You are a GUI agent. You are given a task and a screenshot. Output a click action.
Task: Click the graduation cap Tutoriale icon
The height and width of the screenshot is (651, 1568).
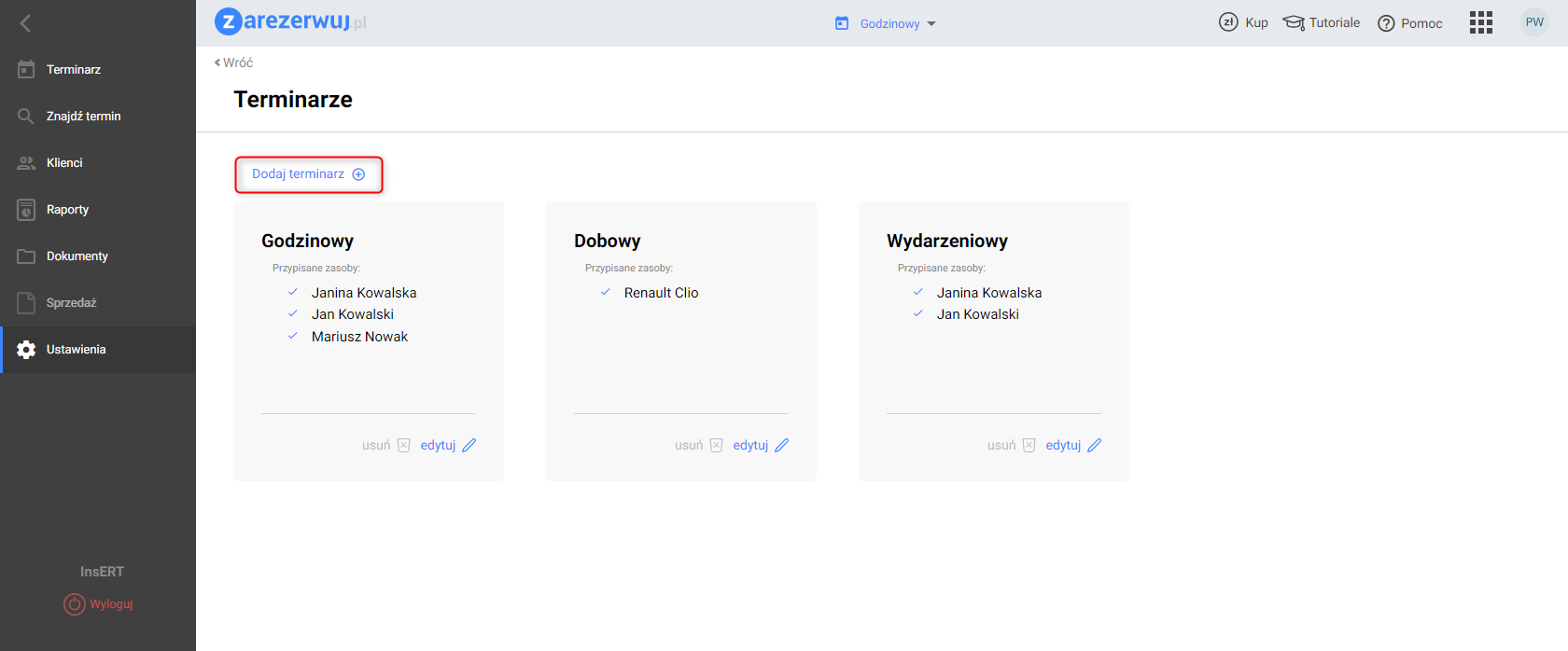point(1294,22)
